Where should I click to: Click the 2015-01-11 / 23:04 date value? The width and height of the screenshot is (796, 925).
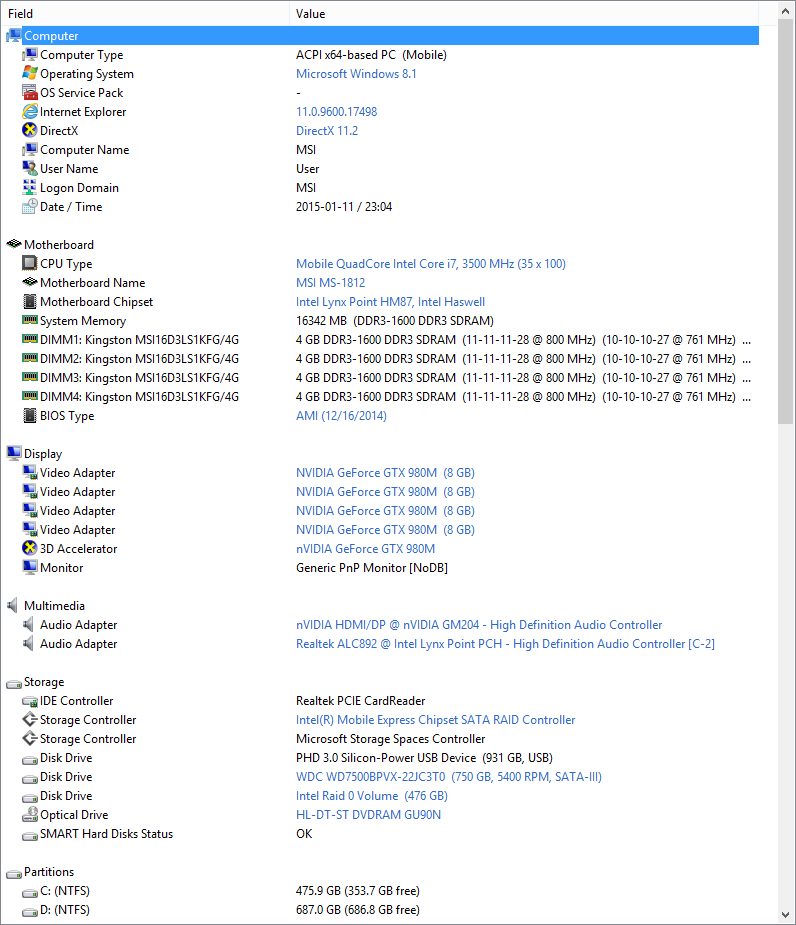click(344, 206)
